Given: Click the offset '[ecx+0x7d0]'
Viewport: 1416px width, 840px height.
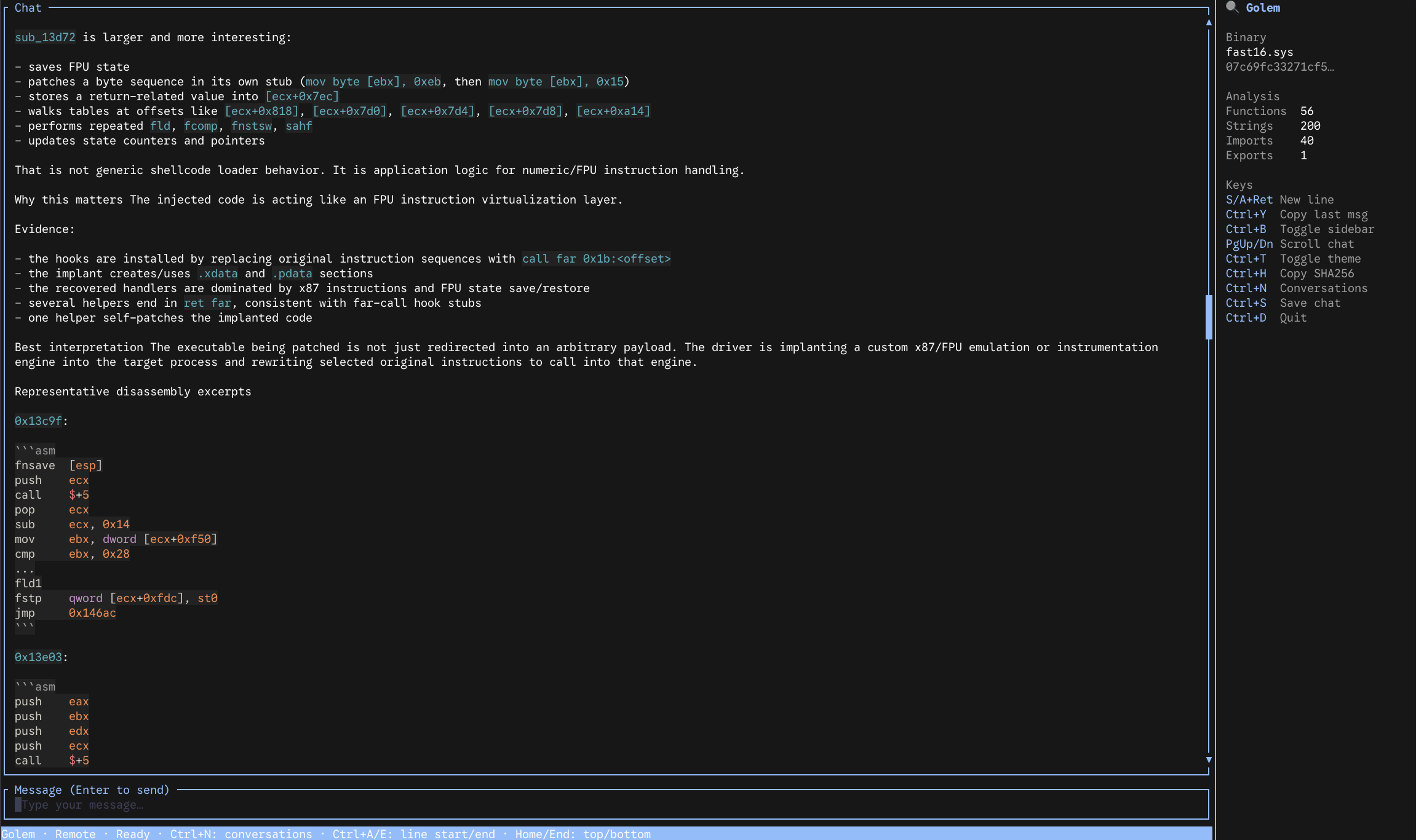Looking at the screenshot, I should pos(349,111).
